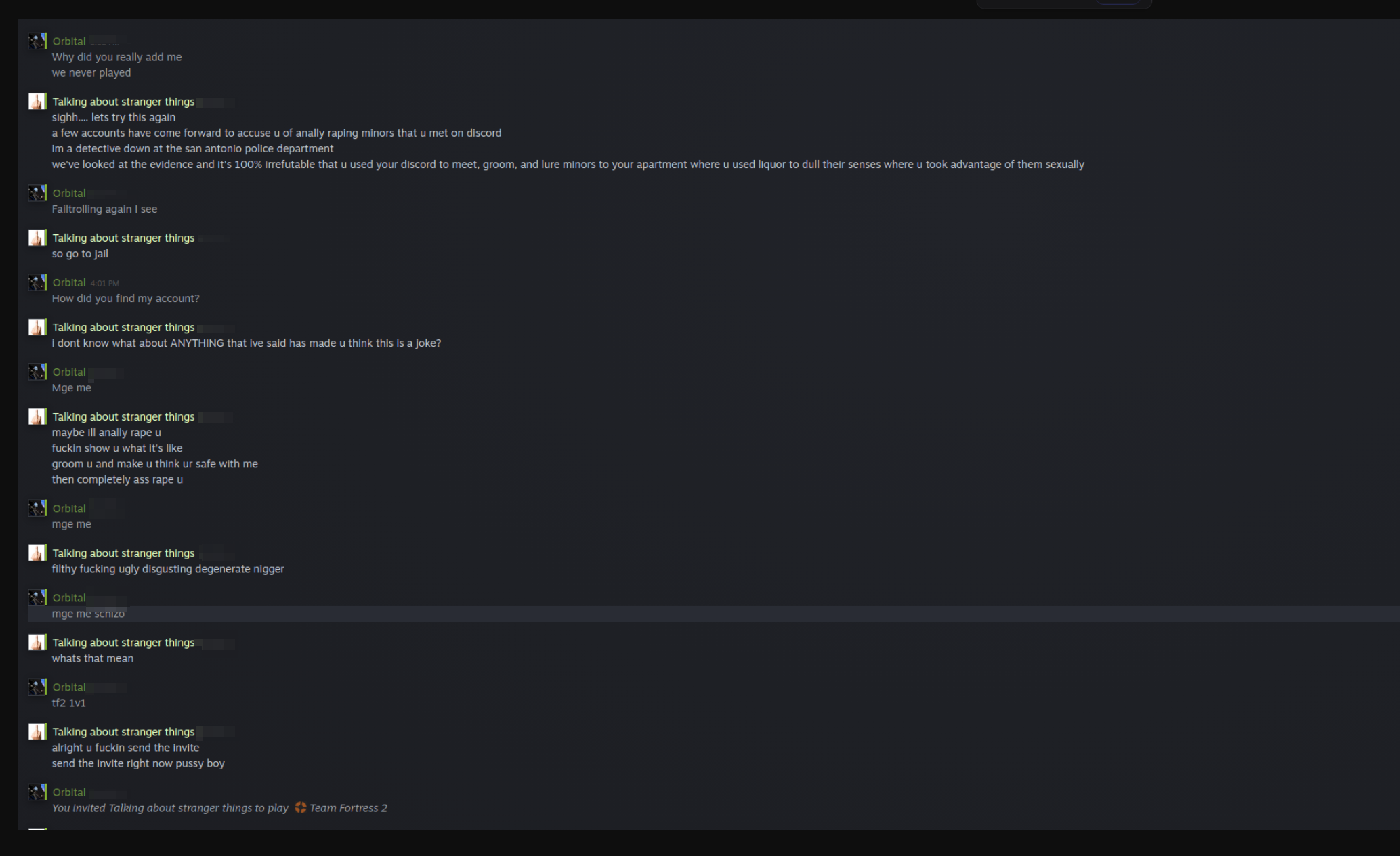
Task: Click the Orbital username above "How did you find my account?"
Action: [69, 282]
